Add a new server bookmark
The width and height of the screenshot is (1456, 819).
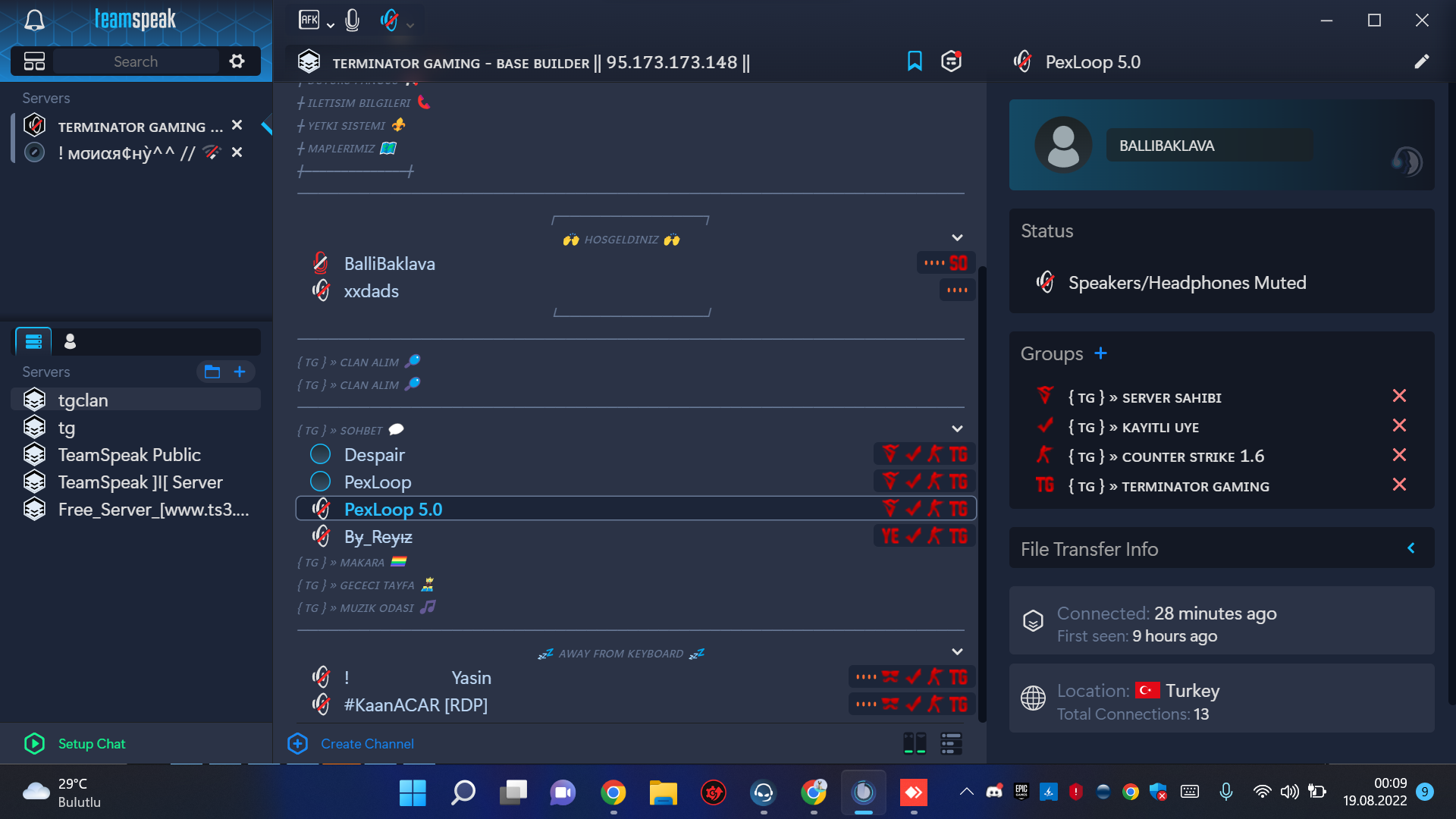240,372
